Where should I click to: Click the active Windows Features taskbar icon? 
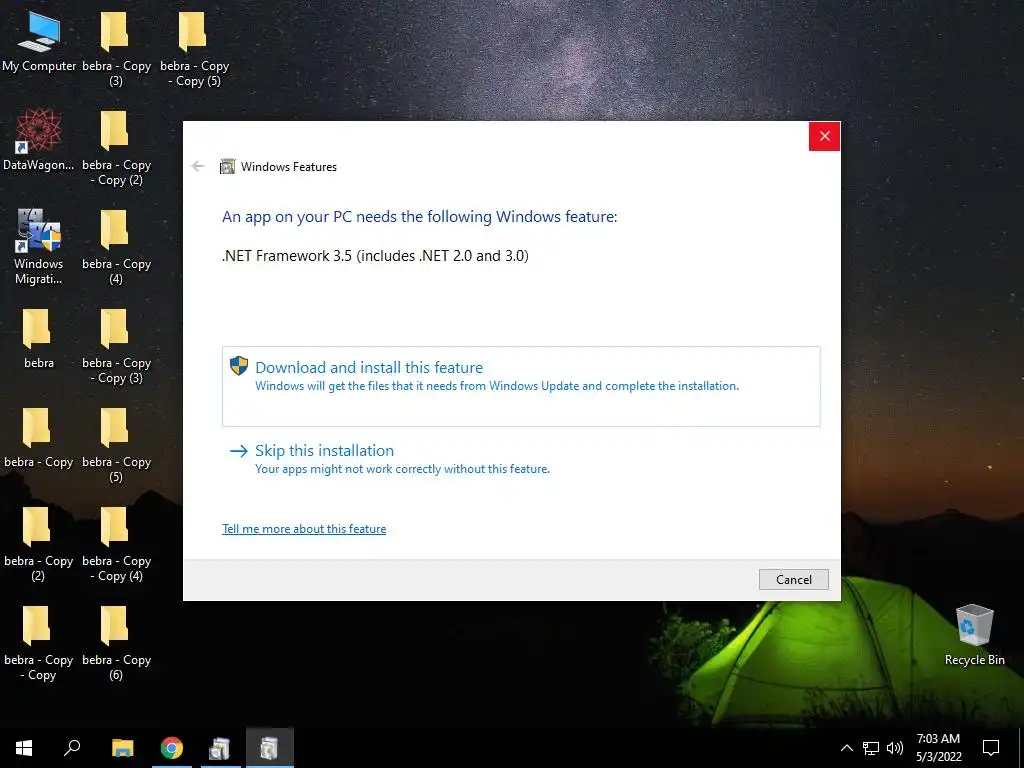270,748
